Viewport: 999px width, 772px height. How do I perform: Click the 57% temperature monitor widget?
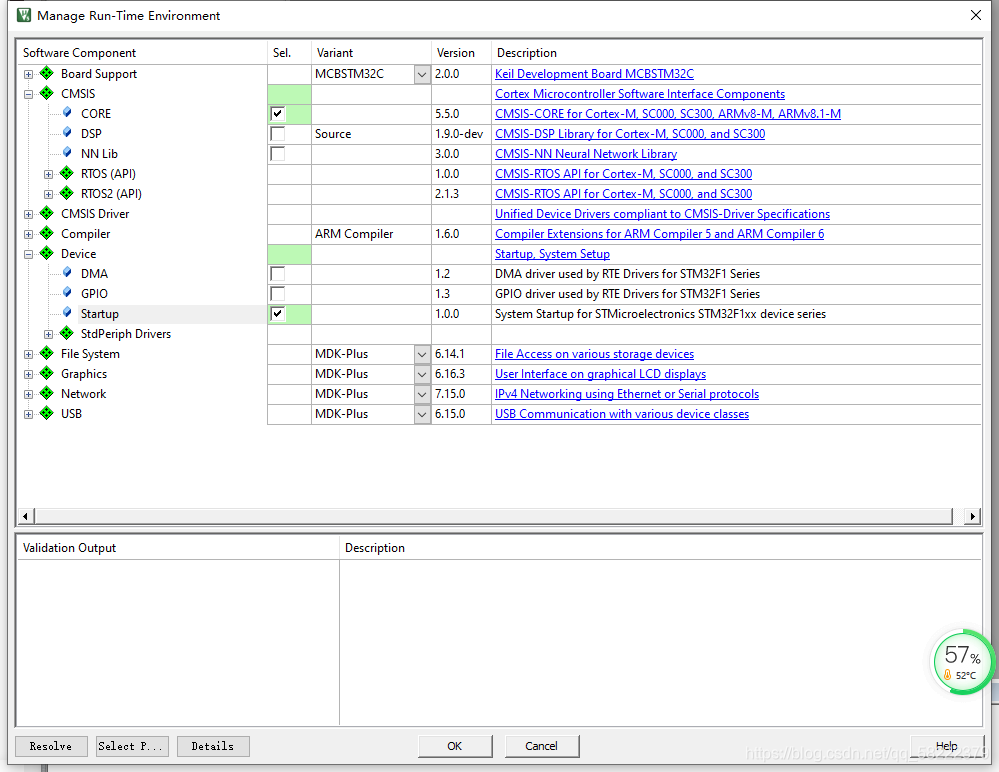(963, 662)
